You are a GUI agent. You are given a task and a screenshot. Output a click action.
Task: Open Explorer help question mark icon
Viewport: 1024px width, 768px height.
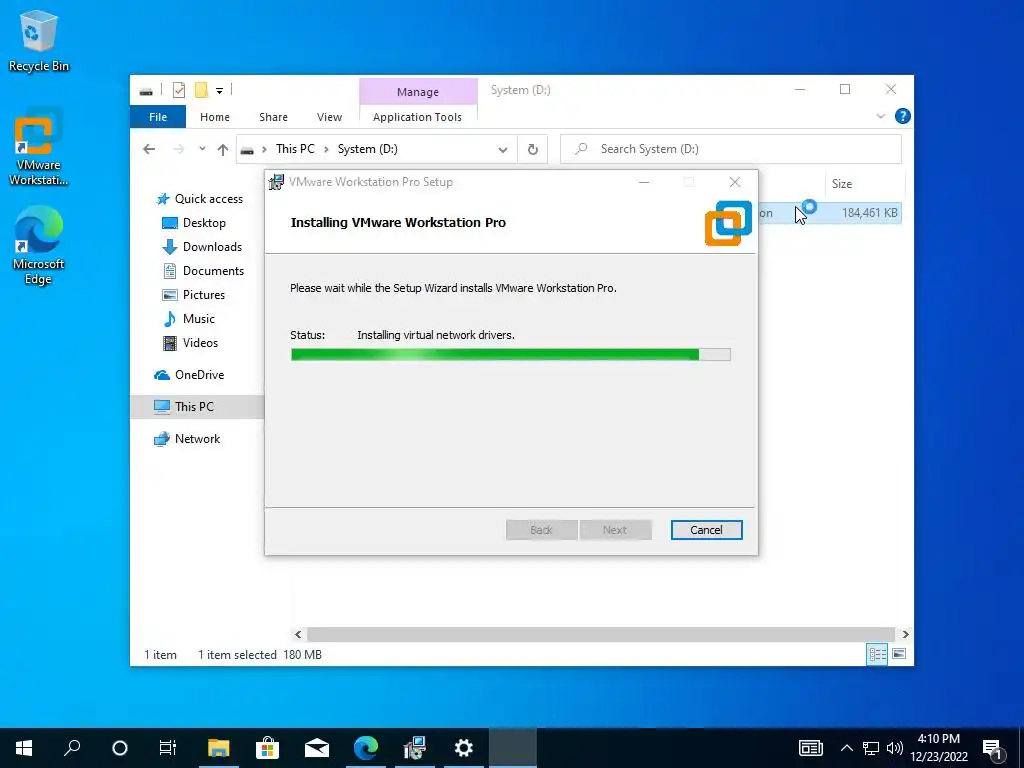(903, 116)
